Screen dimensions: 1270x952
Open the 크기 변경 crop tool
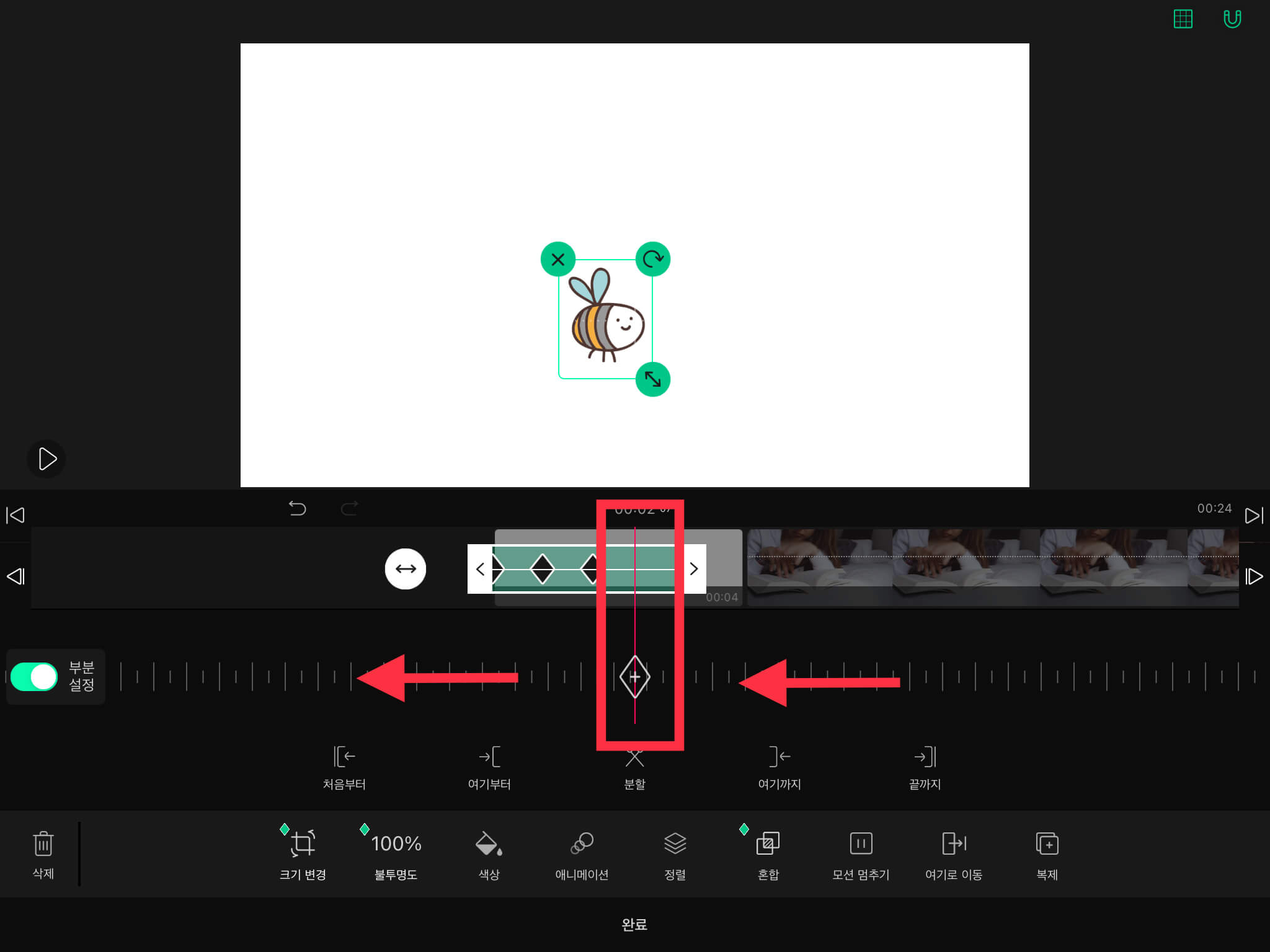point(303,844)
